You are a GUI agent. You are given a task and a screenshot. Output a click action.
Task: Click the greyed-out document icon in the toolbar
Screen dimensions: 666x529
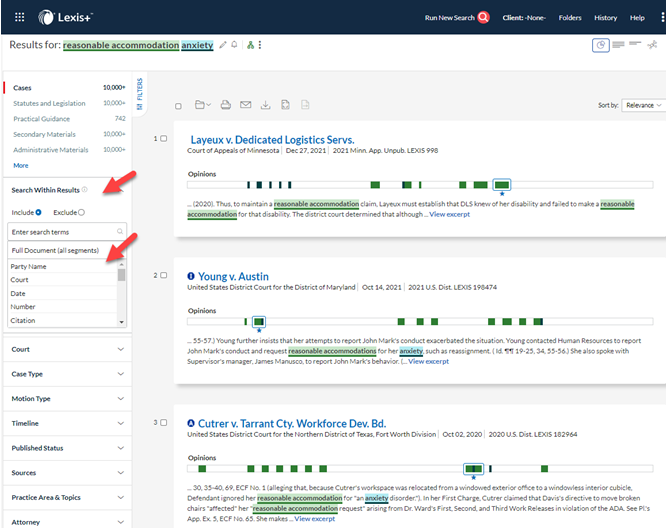tap(305, 105)
